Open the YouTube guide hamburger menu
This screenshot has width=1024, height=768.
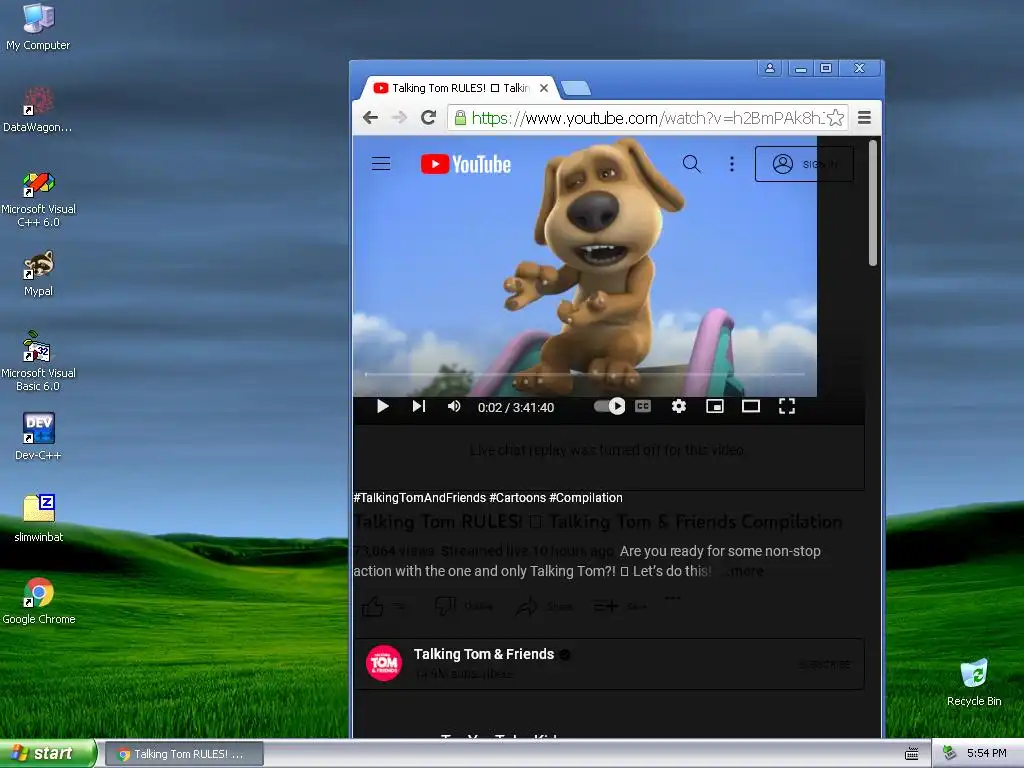(381, 163)
